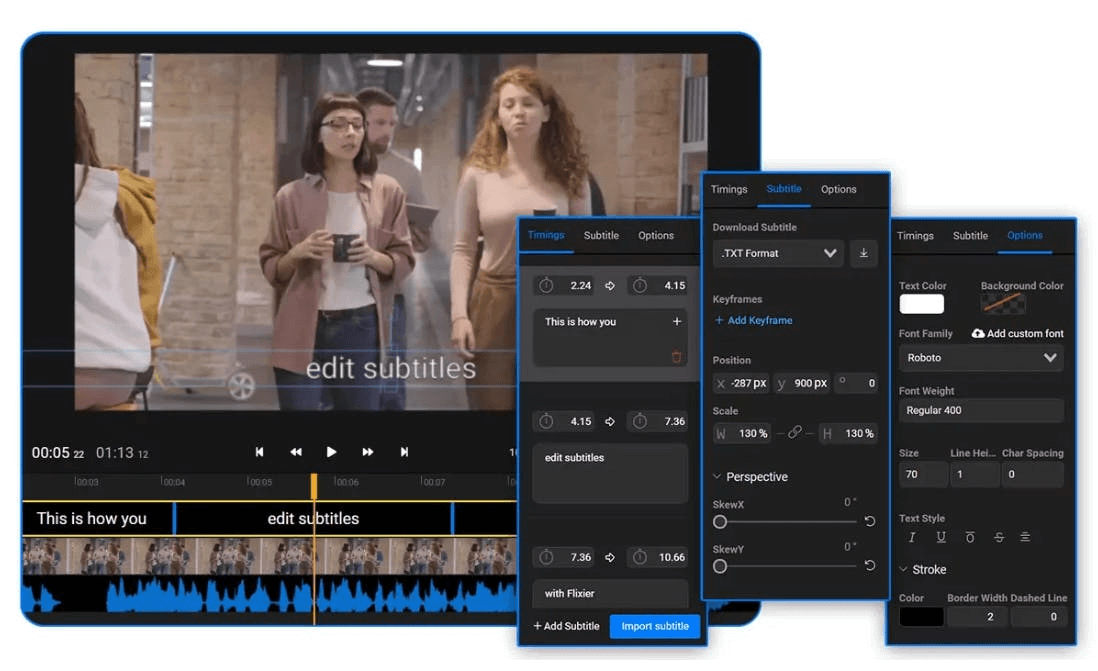This screenshot has height=671, width=1098.
Task: Click the SkewY slider handle
Action: (720, 566)
